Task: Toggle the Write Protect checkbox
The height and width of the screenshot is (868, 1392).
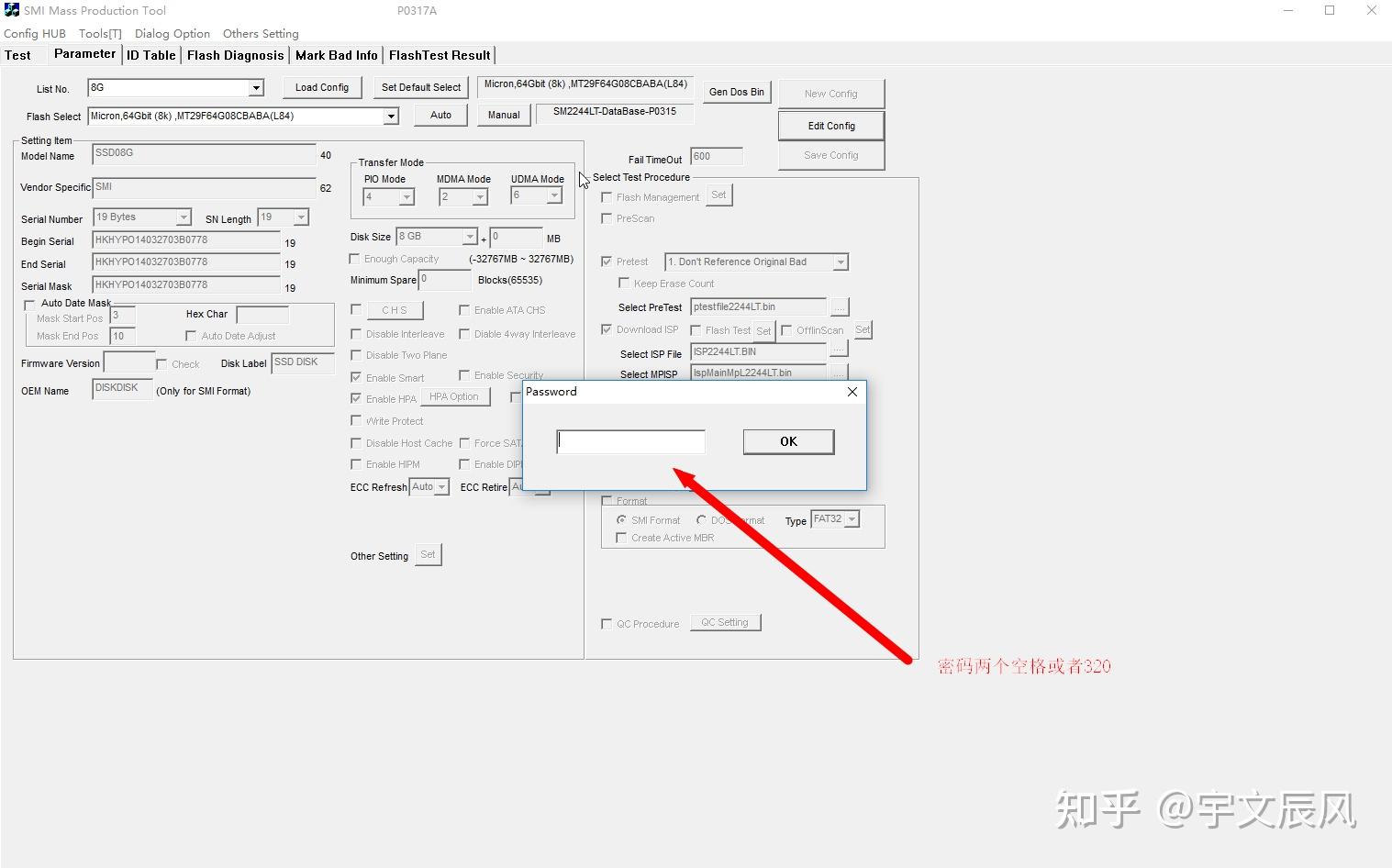Action: [x=356, y=420]
